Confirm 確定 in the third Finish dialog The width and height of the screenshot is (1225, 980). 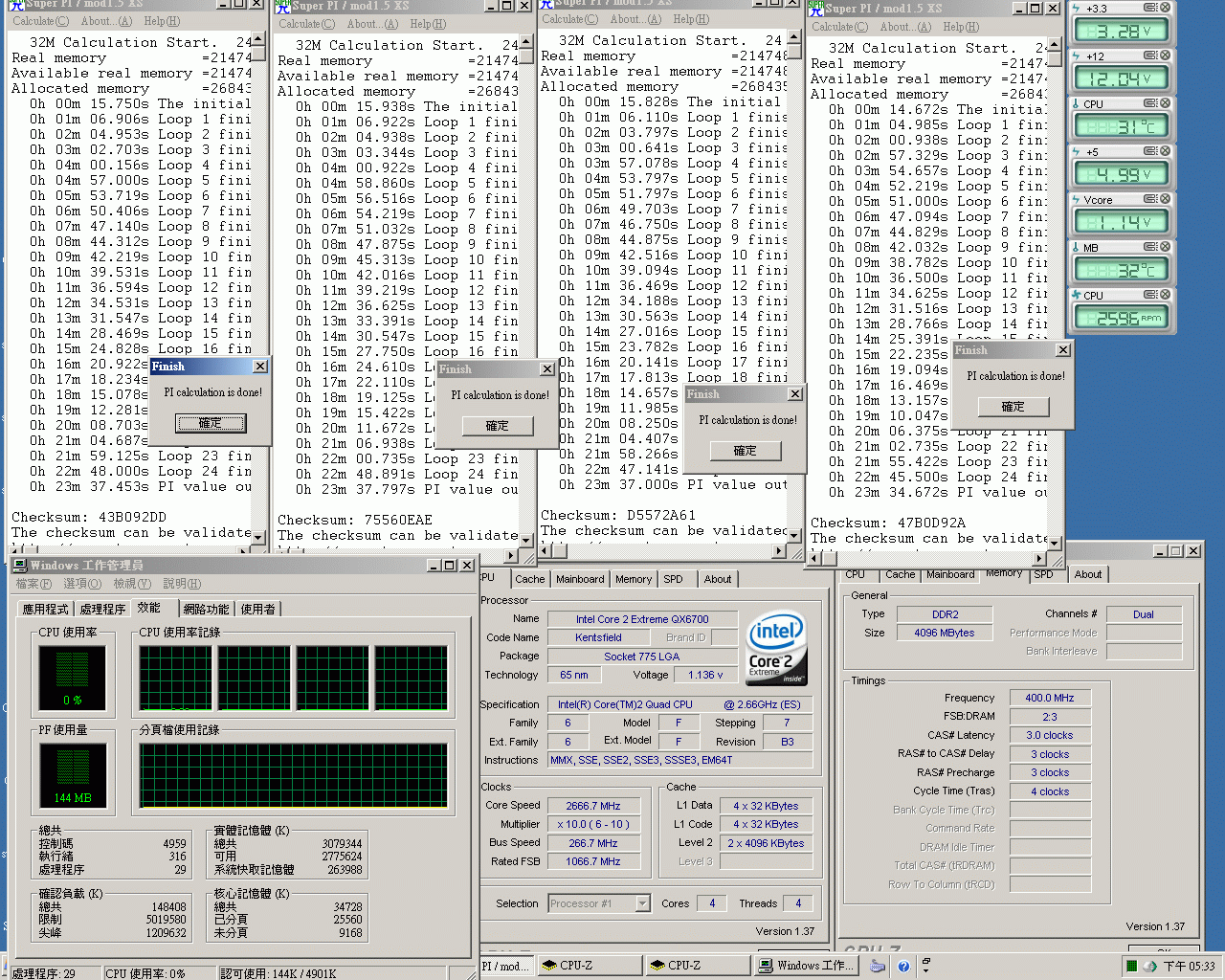click(x=746, y=451)
